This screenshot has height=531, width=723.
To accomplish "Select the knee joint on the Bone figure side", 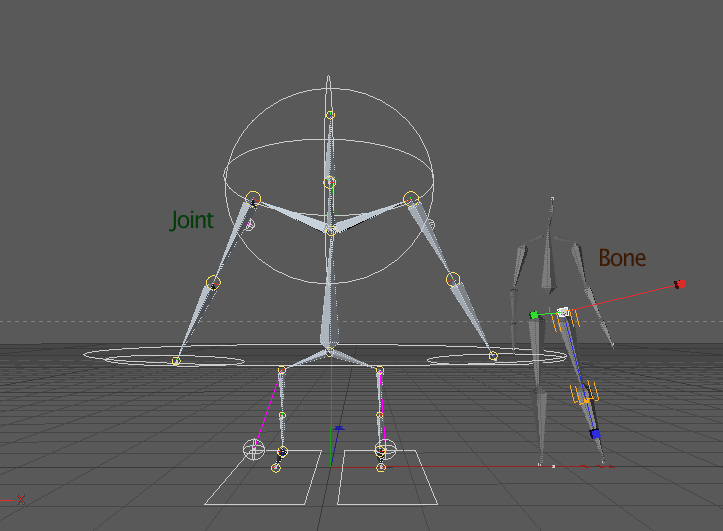I will (379, 416).
